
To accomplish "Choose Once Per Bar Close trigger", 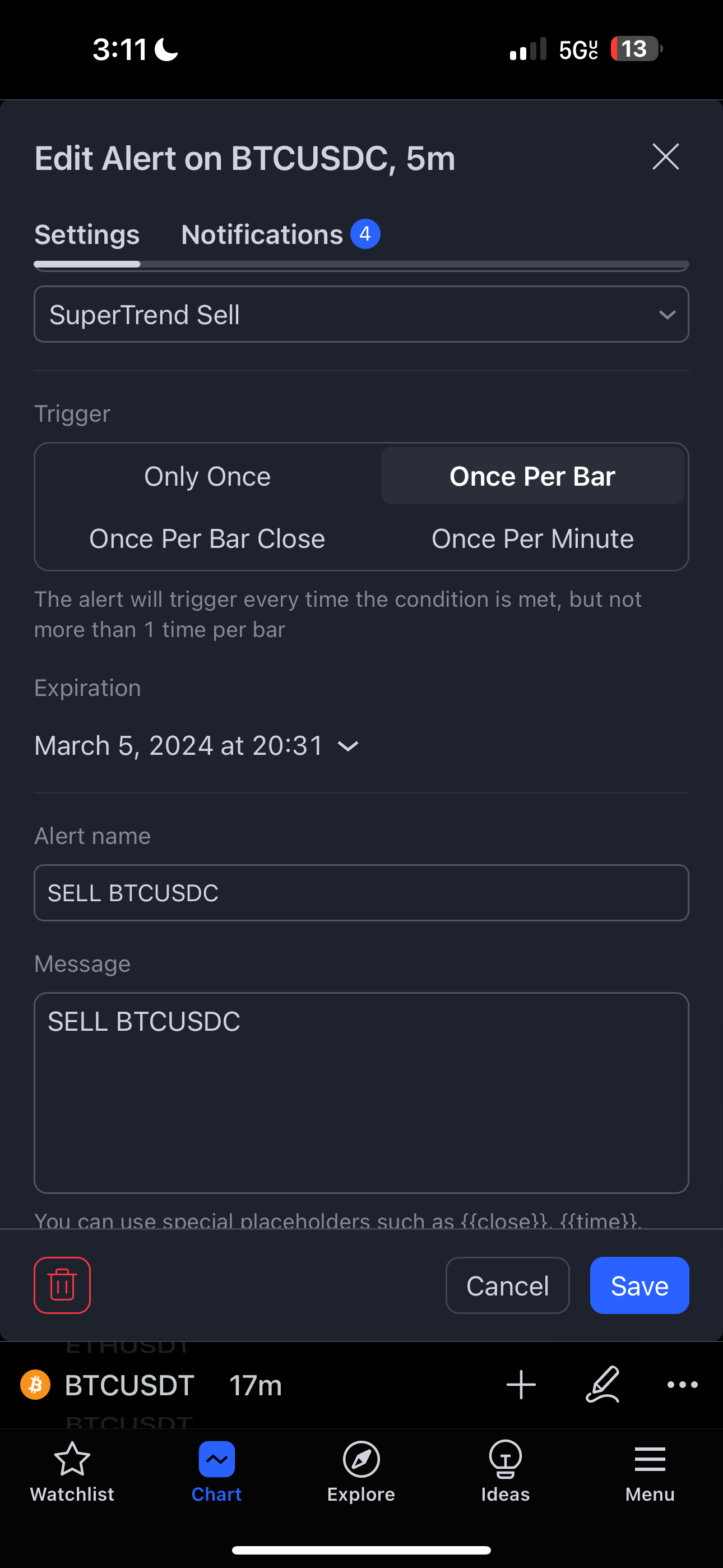I will pyautogui.click(x=207, y=539).
